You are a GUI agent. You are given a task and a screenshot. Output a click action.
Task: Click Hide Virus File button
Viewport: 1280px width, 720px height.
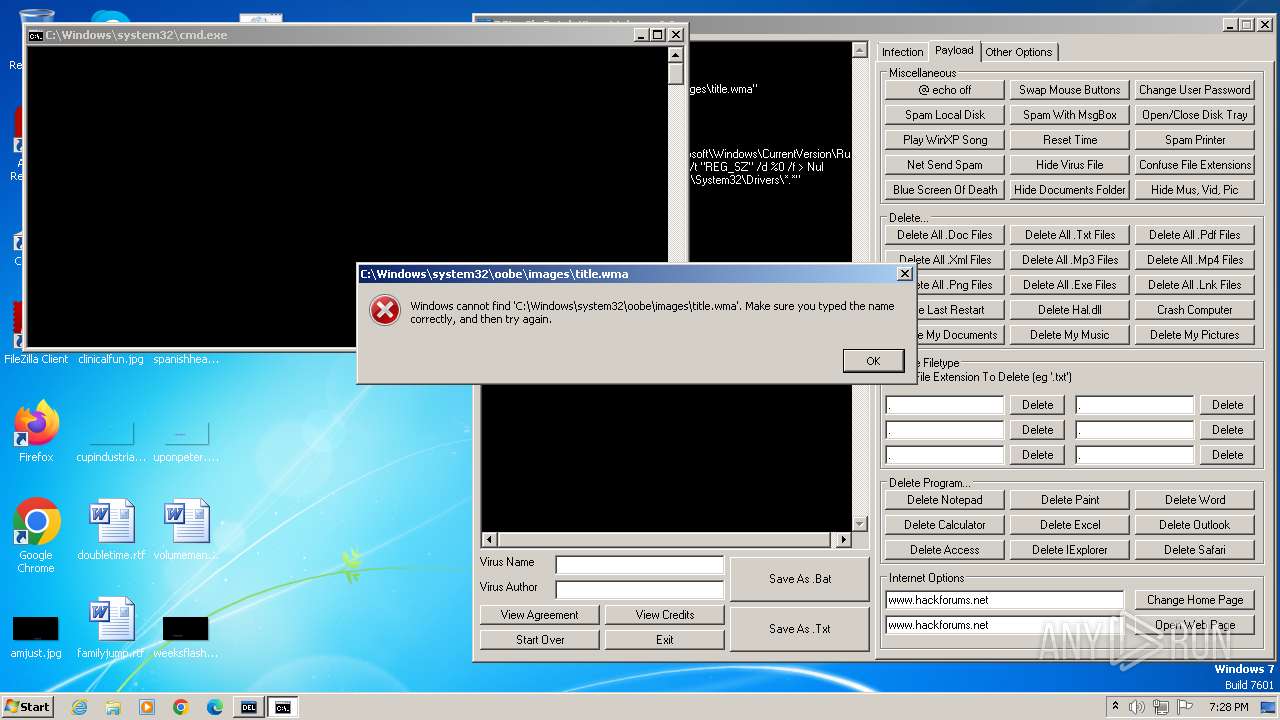click(x=1070, y=165)
